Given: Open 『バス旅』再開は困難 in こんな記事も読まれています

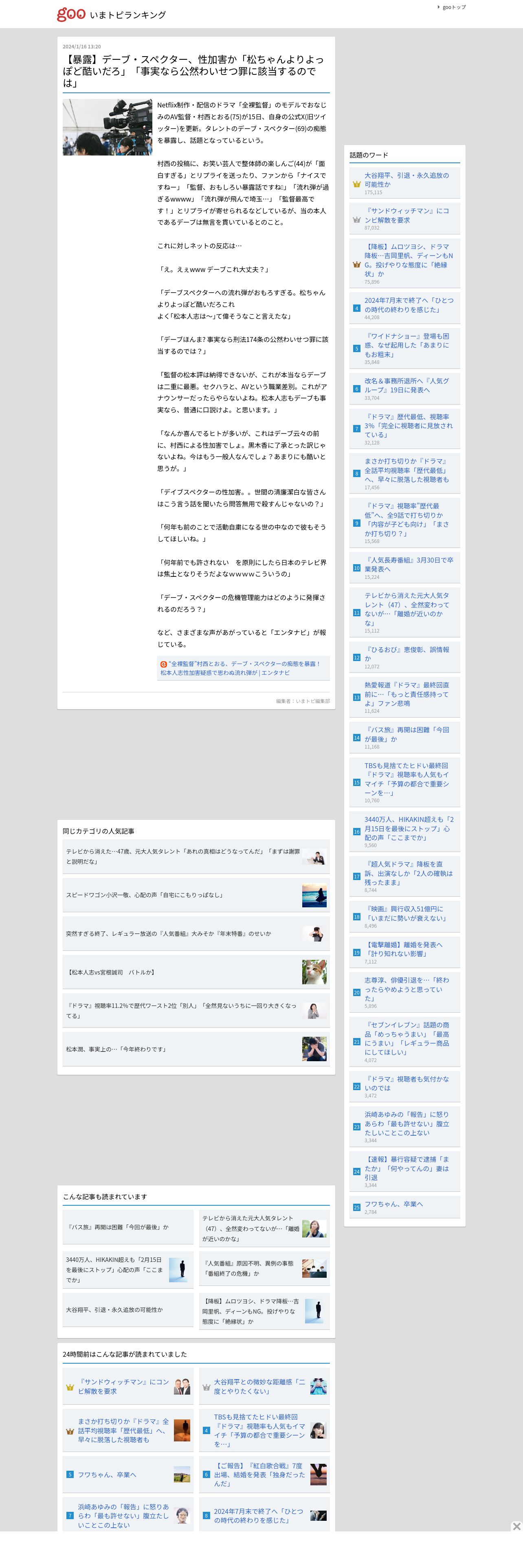Looking at the screenshot, I should [128, 1227].
